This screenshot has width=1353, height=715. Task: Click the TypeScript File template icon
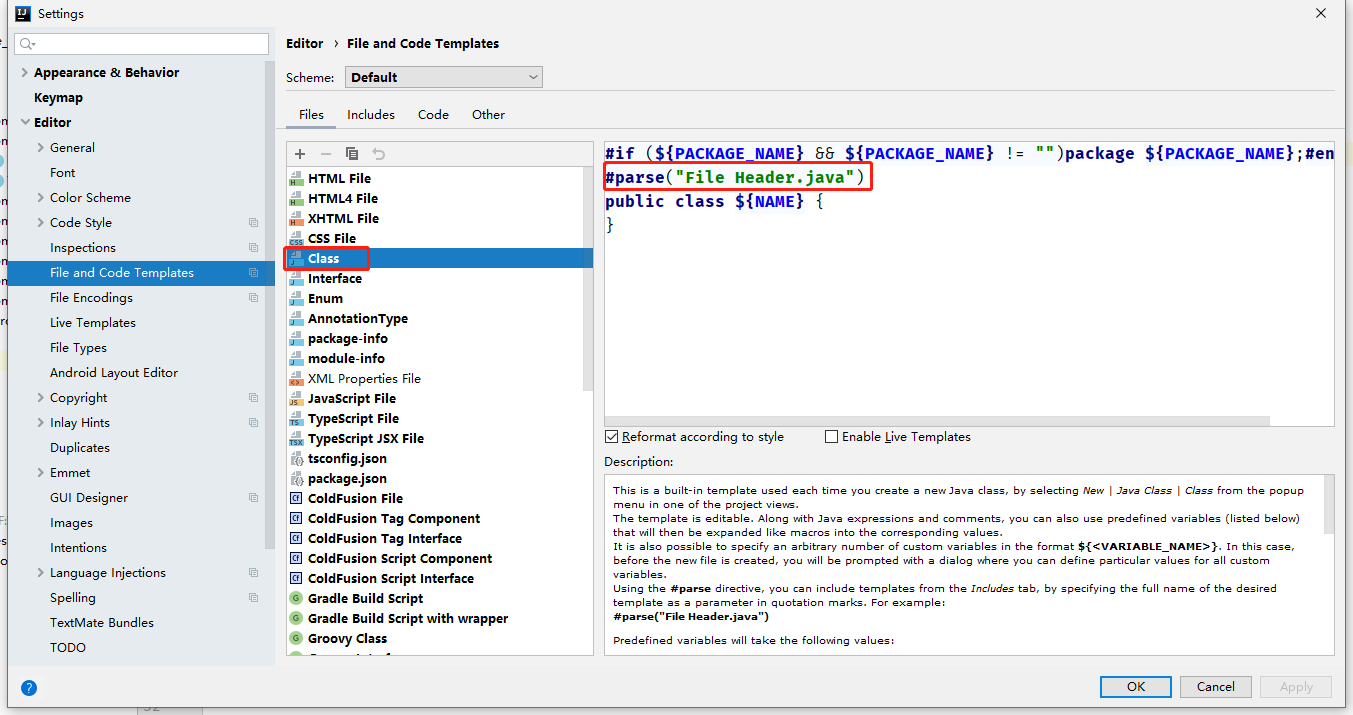[x=296, y=419]
